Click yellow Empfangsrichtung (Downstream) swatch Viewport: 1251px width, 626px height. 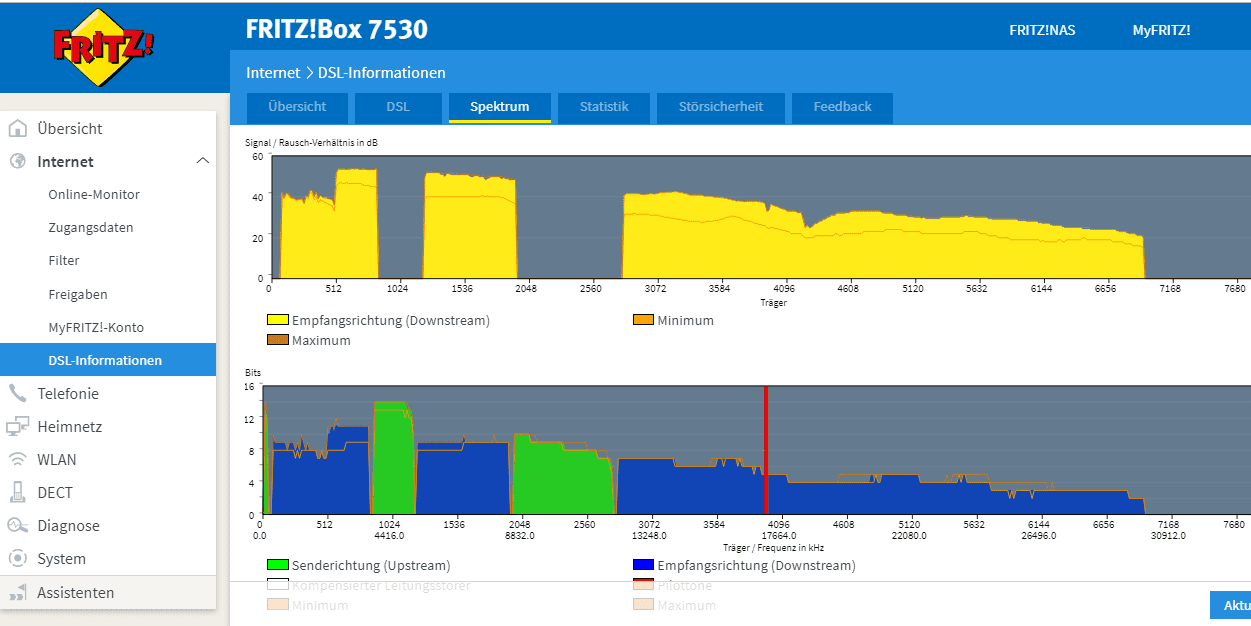point(277,321)
